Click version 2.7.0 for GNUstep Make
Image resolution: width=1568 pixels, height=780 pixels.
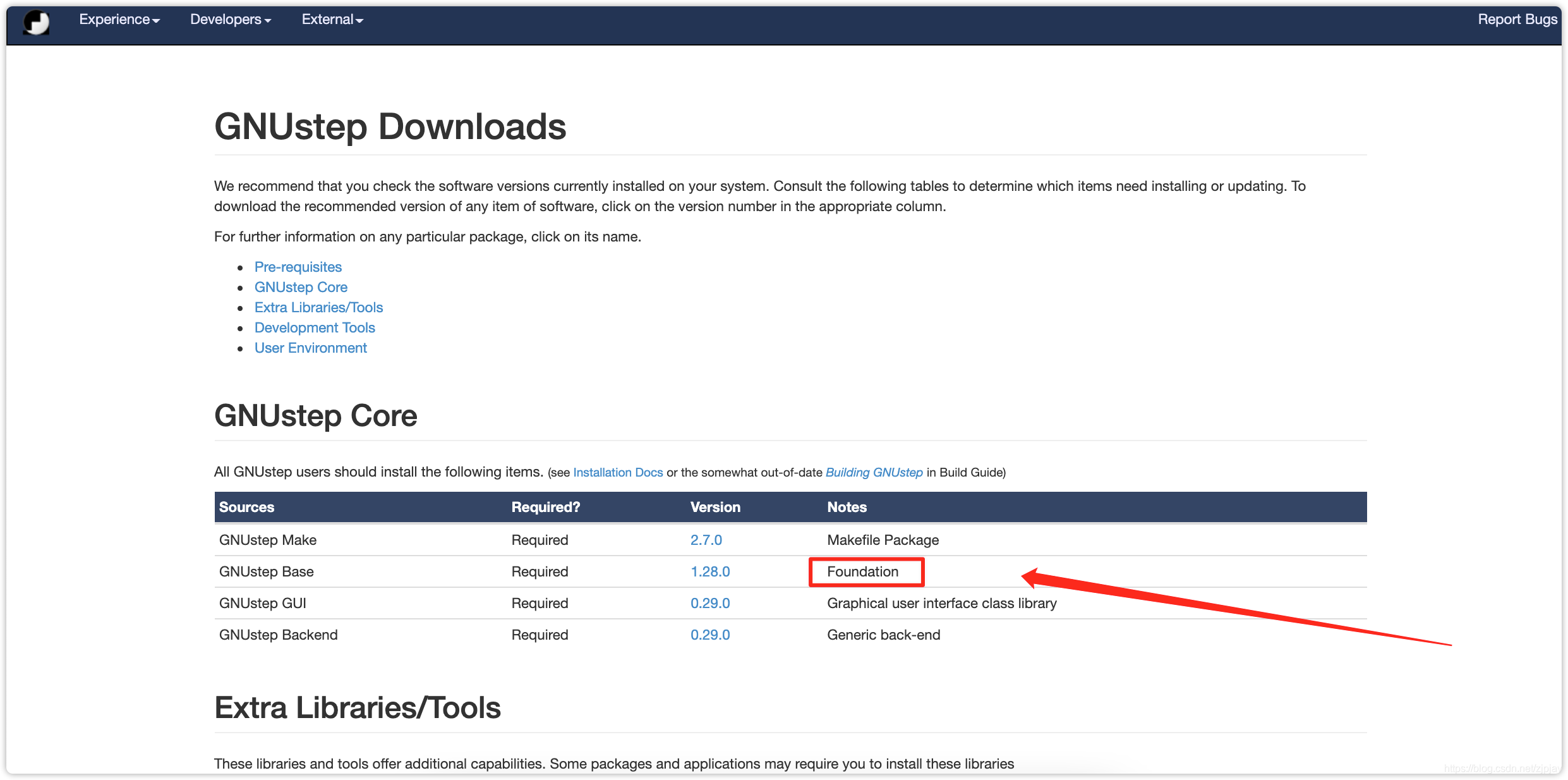pos(706,539)
